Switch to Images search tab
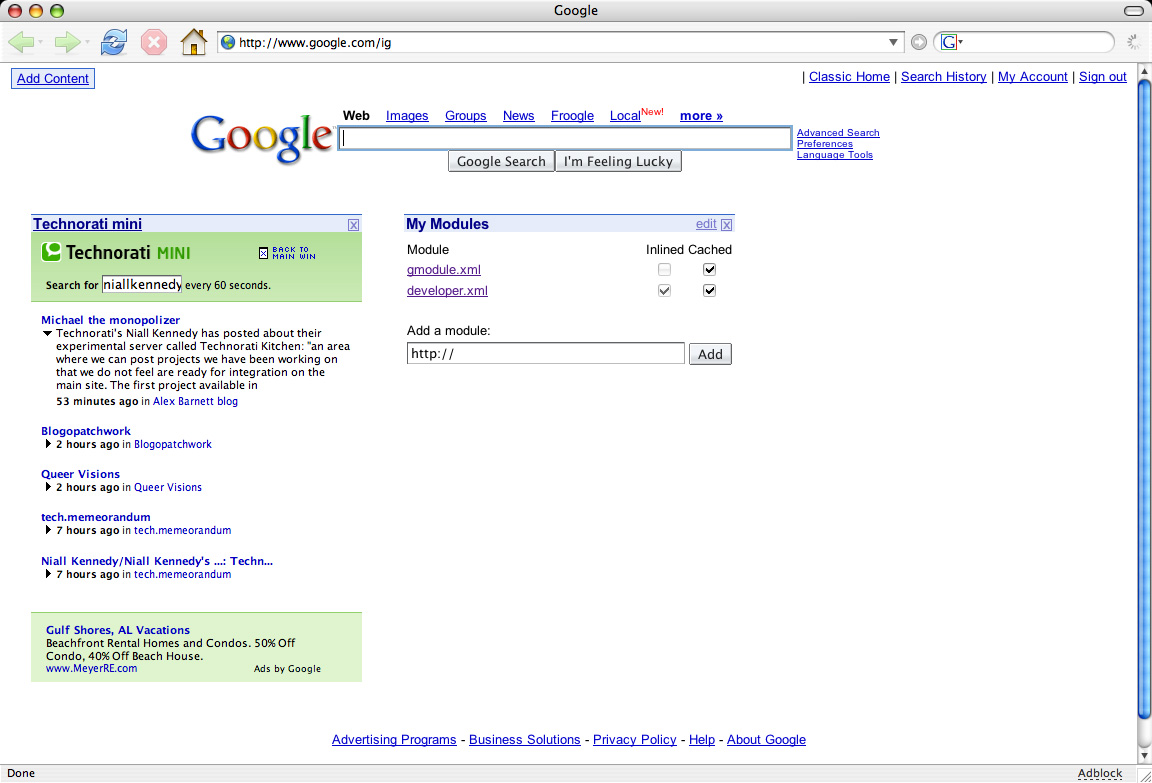Image resolution: width=1152 pixels, height=783 pixels. click(407, 116)
